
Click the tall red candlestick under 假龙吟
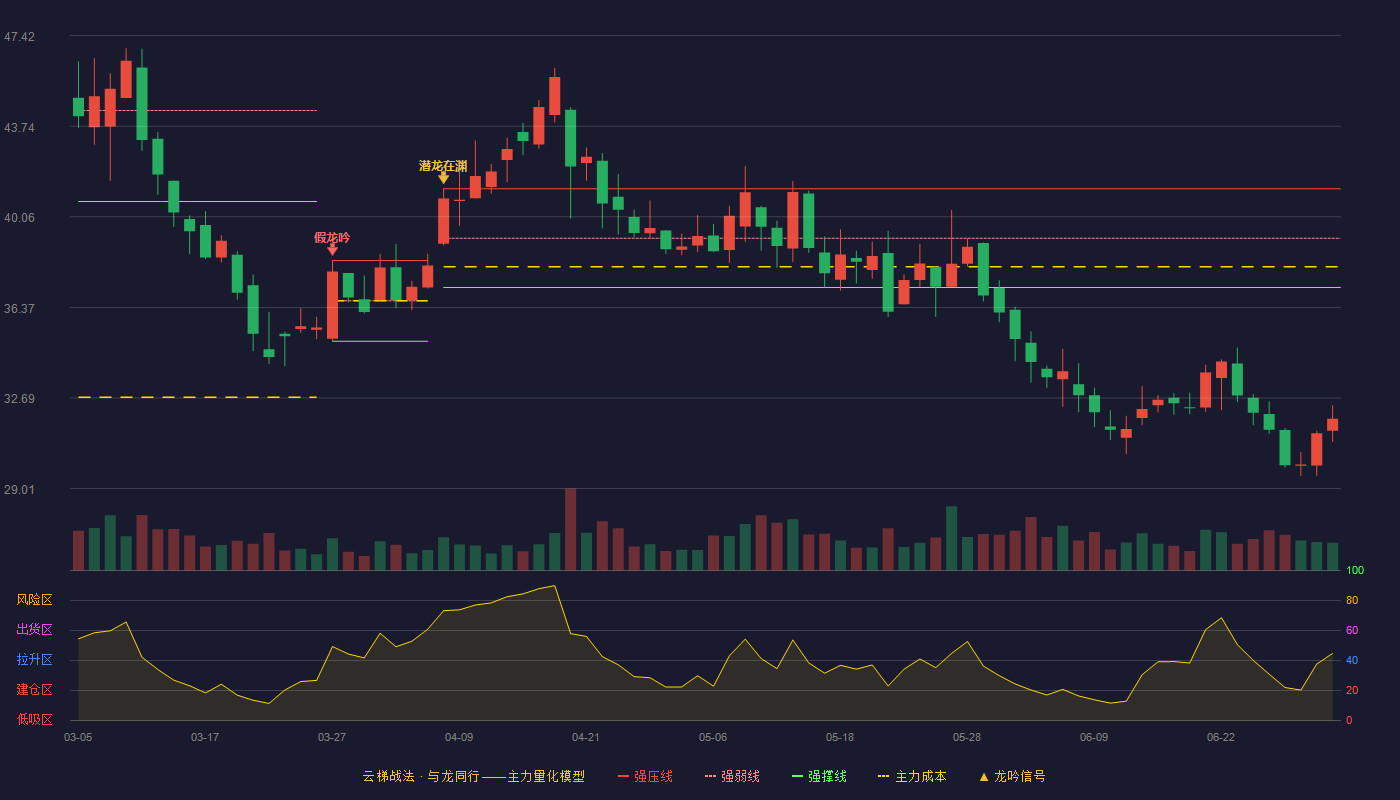(332, 305)
